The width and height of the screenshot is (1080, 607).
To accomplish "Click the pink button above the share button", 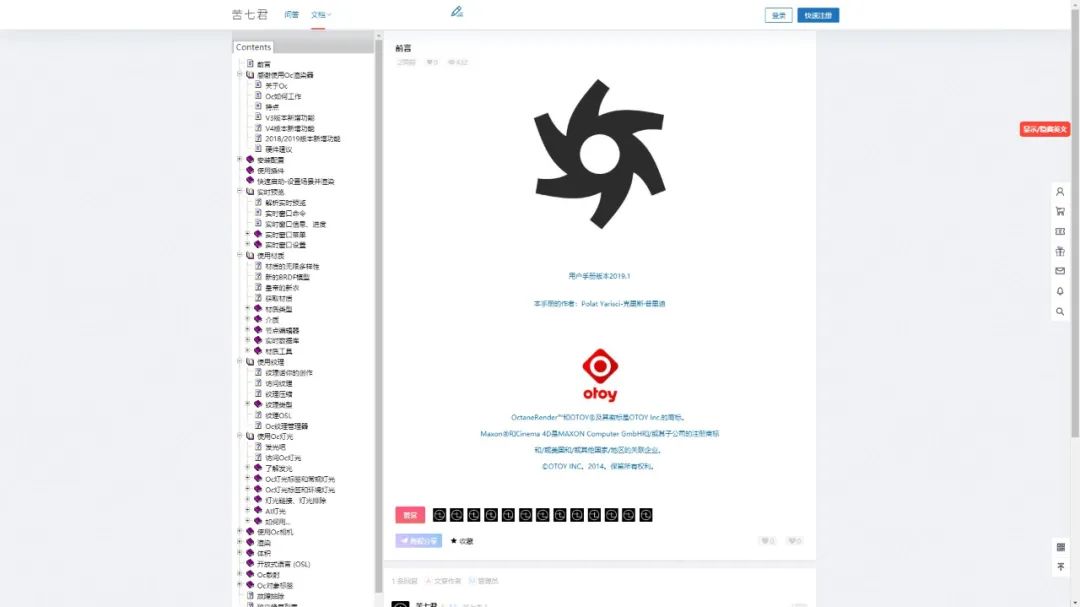I will pos(410,515).
